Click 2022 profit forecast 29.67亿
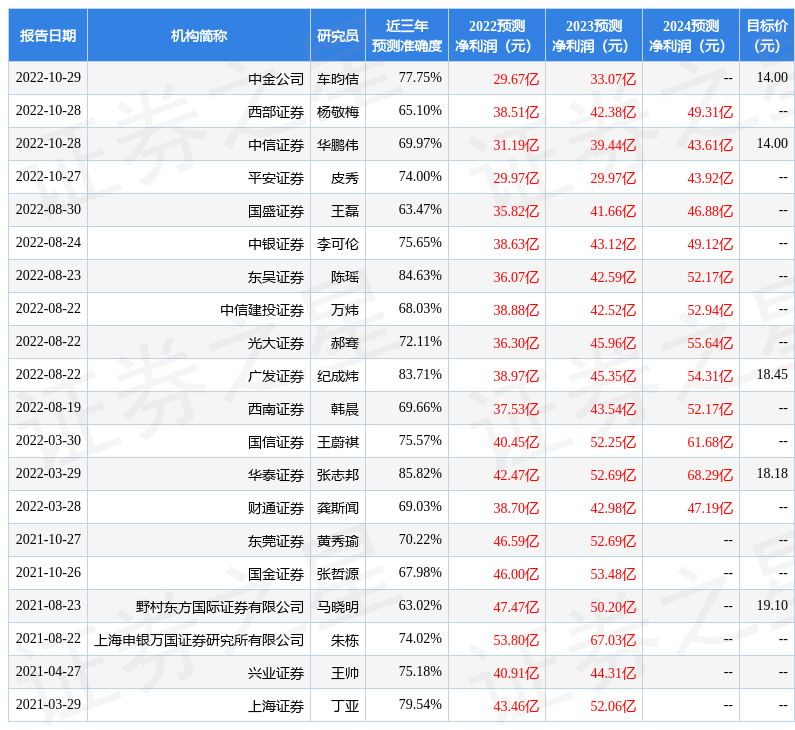Screen dimensions: 795x730 click(x=516, y=79)
